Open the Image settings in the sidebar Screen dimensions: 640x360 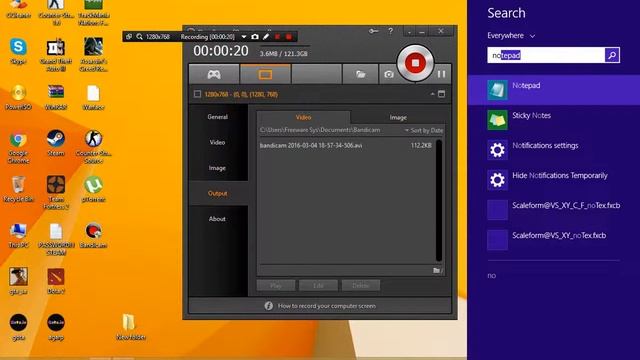click(218, 168)
